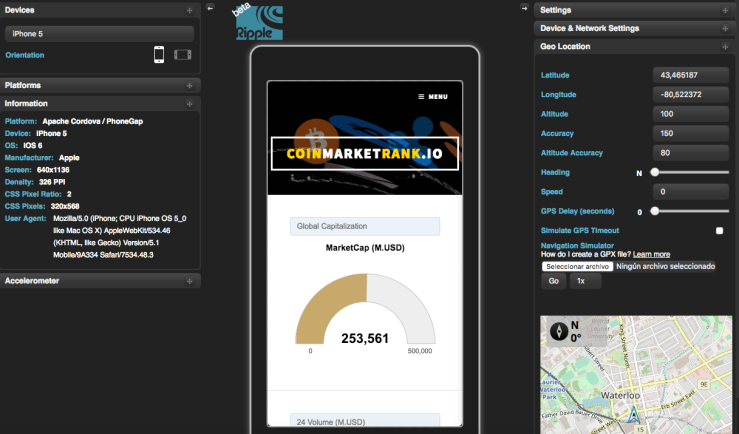Viewport: 739px width, 434px height.
Task: Expand the Accelerometer panel
Action: 100,281
